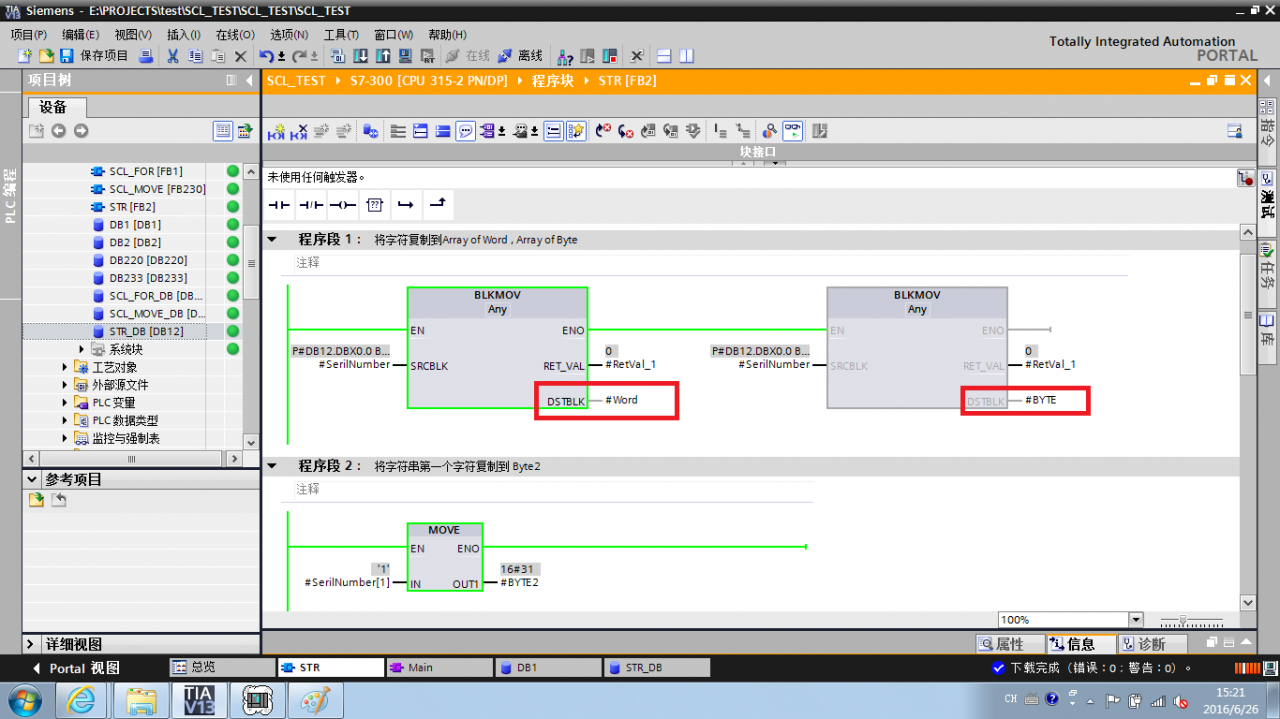Expand the 外部源文件 folder

[x=66, y=385]
